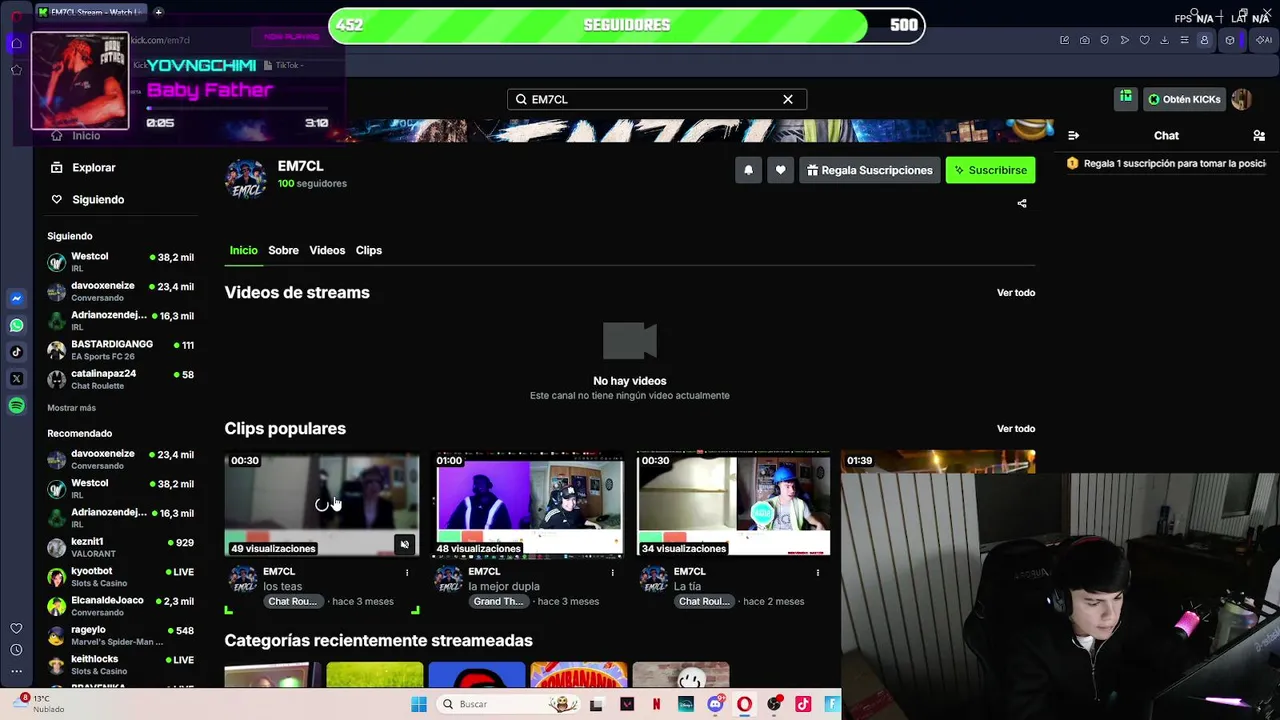
Task: Click the Opera snapshot camera icon
Action: (x=1085, y=40)
